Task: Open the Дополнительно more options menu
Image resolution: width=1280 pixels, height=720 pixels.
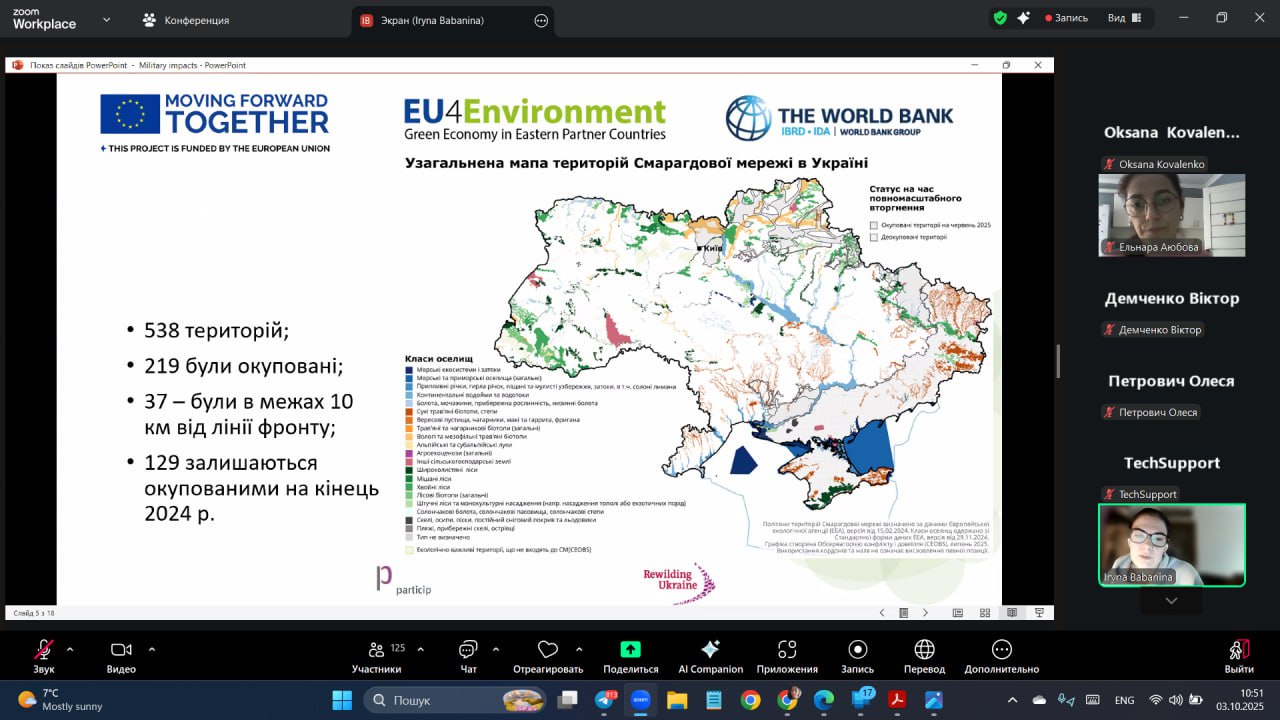Action: coord(1001,650)
